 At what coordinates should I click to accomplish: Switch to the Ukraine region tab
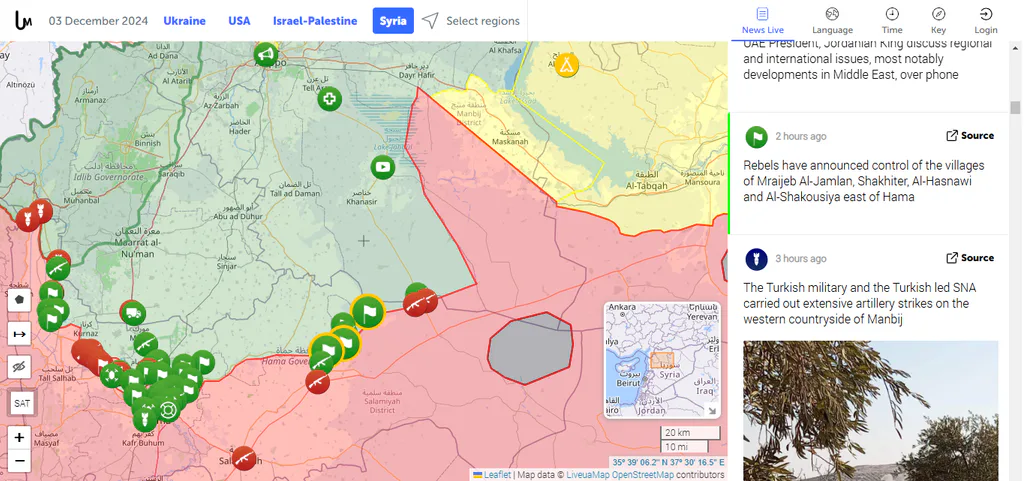click(x=184, y=21)
